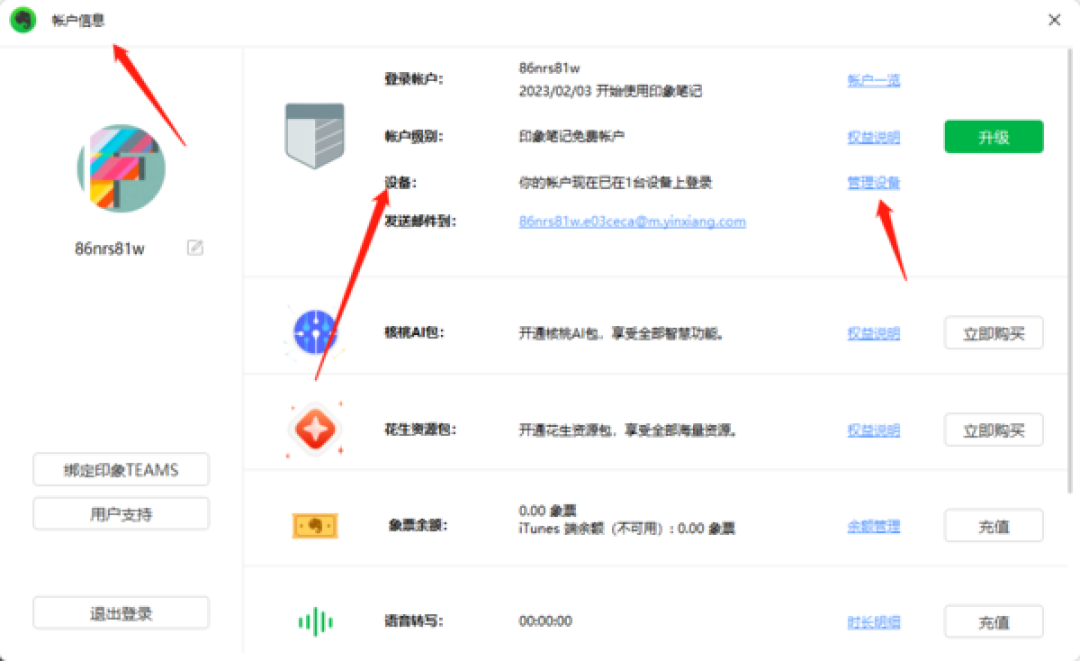This screenshot has width=1080, height=661.
Task: Click the iTunes 端余额 text line
Action: (x=627, y=529)
